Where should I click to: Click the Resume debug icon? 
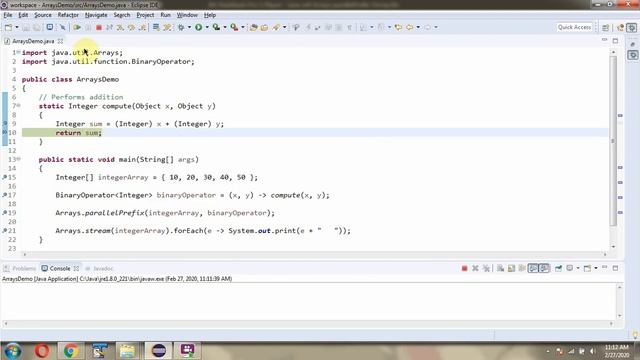tap(77, 27)
